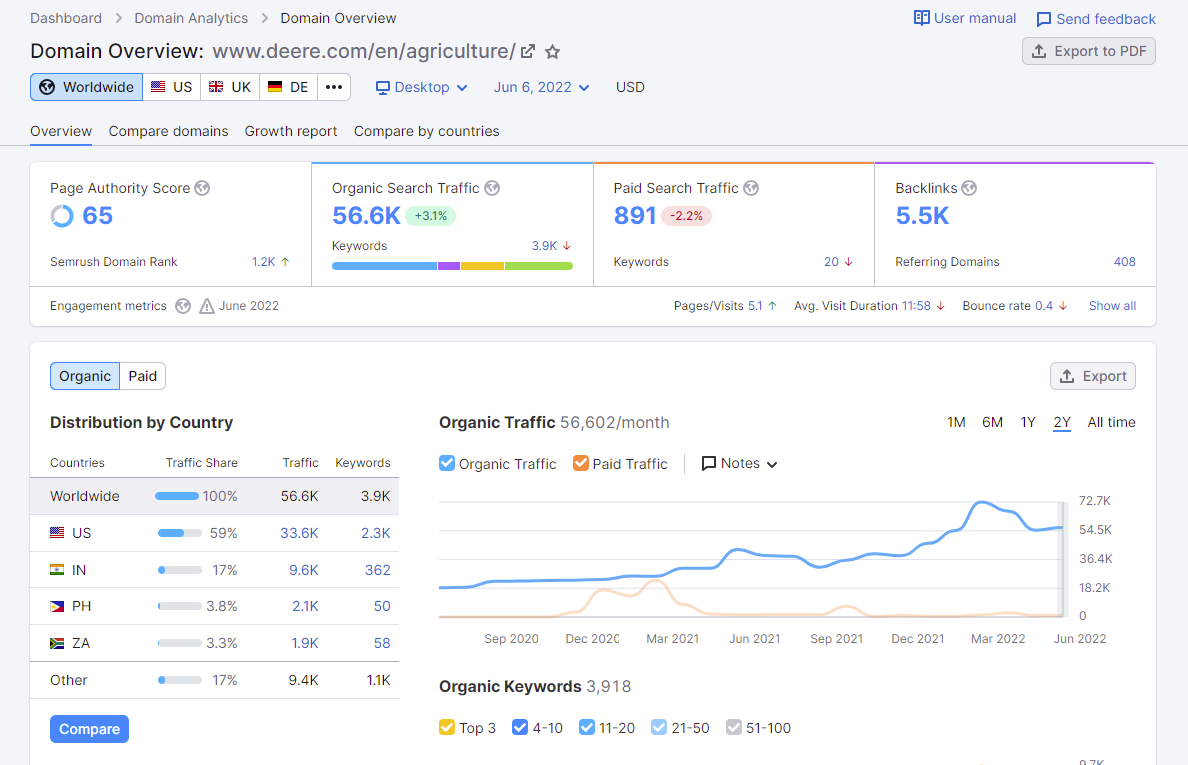Screen dimensions: 1188x765
Task: Toggle the 51-100 keywords checkbox
Action: [733, 727]
